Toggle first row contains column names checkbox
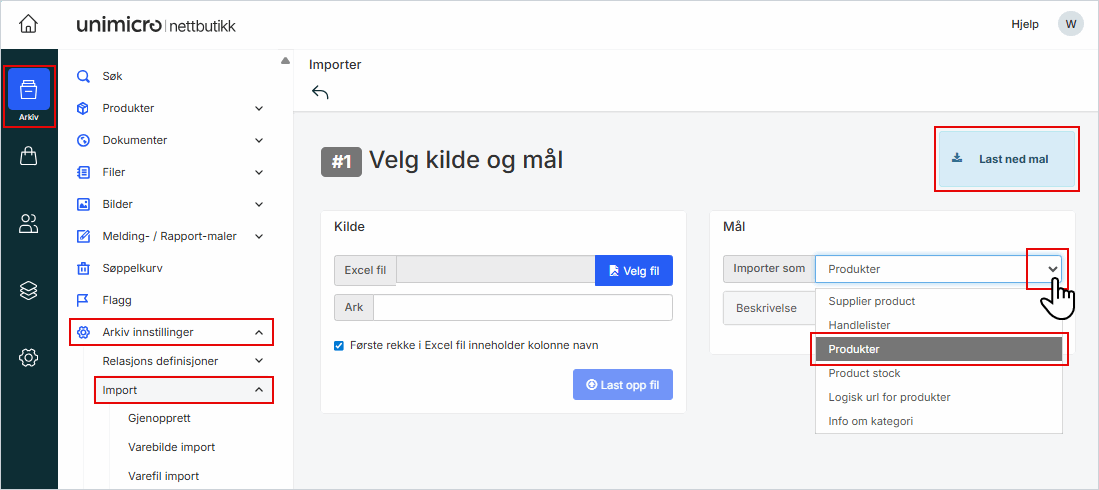The width and height of the screenshot is (1099, 490). pyautogui.click(x=340, y=346)
